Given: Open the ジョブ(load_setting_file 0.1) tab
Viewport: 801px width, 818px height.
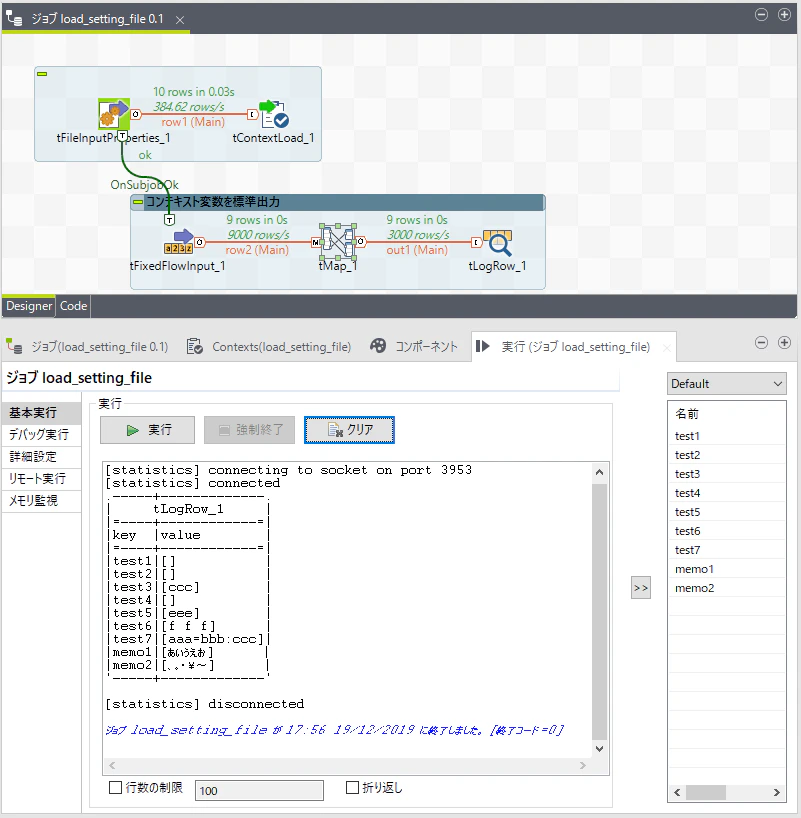Looking at the screenshot, I should coord(88,347).
